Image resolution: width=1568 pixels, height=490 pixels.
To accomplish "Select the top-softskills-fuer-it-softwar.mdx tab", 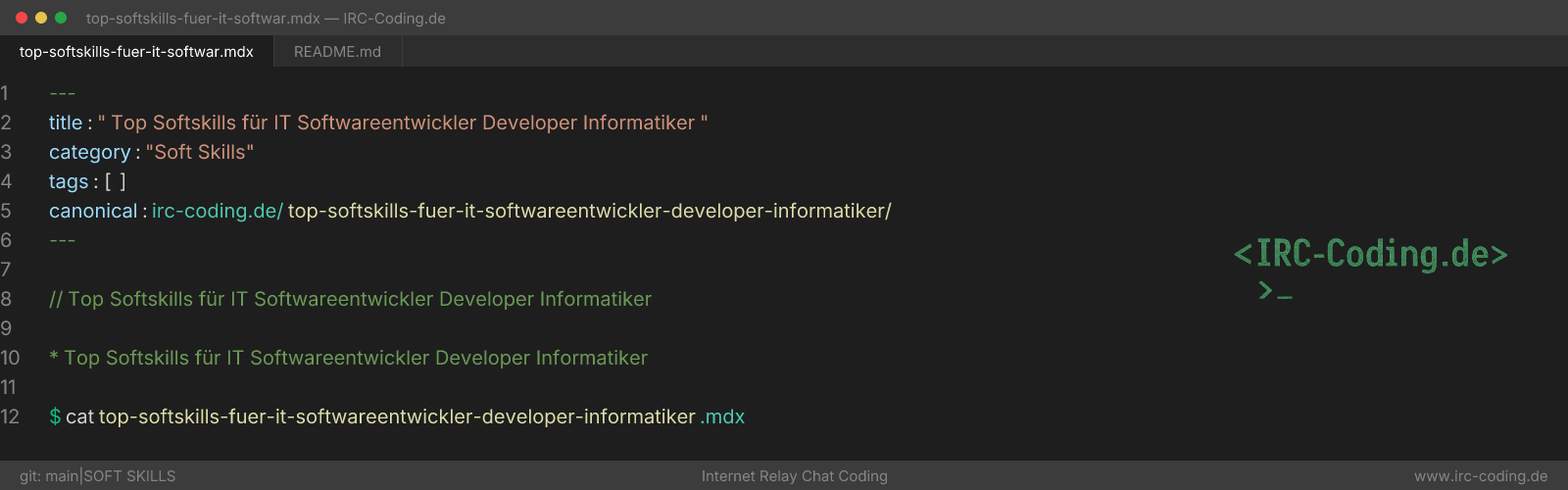I will coord(136,52).
